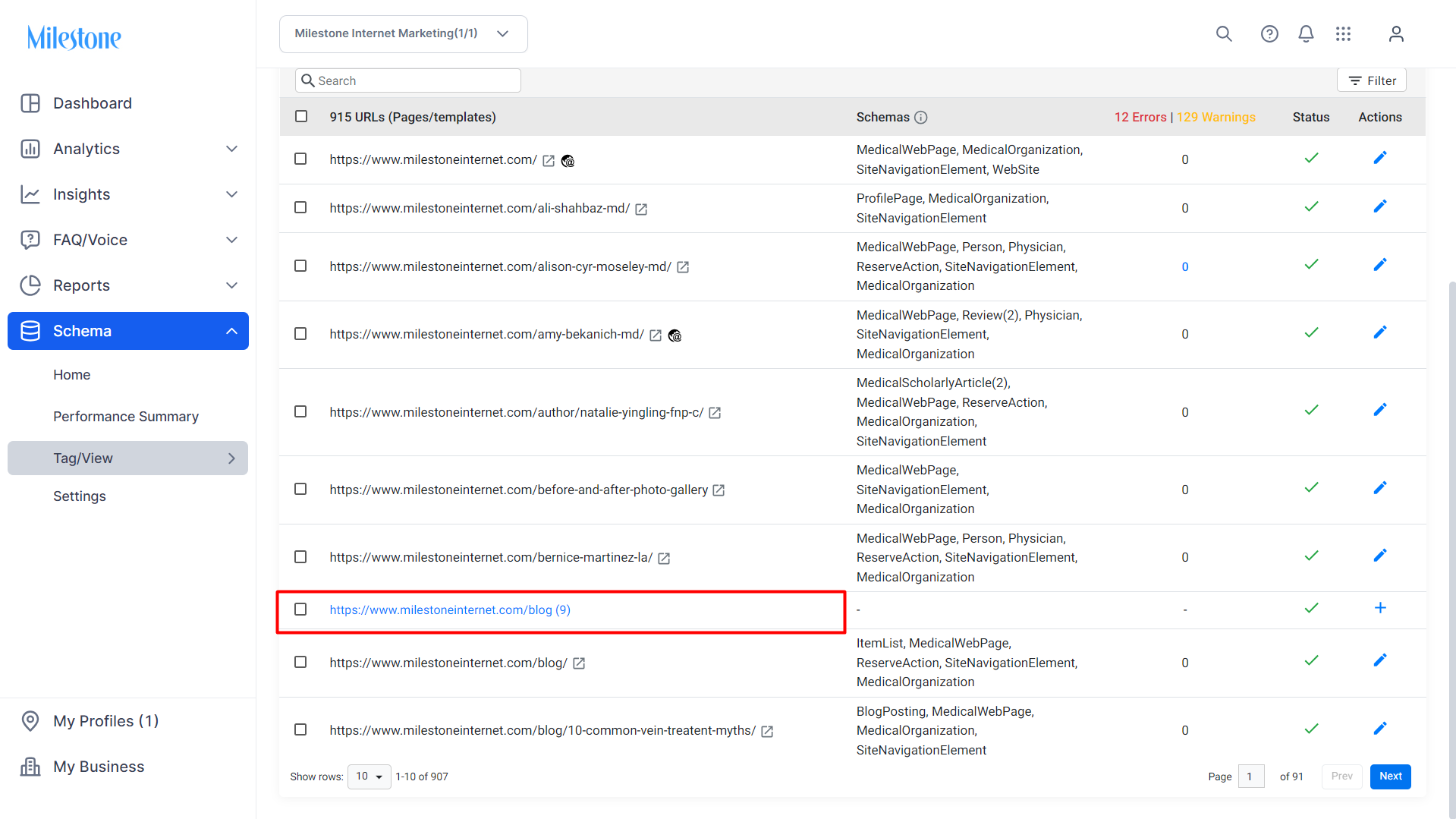Edit schema for alison-cyr-moseley-md row
This screenshot has height=819, width=1456.
pos(1380,265)
